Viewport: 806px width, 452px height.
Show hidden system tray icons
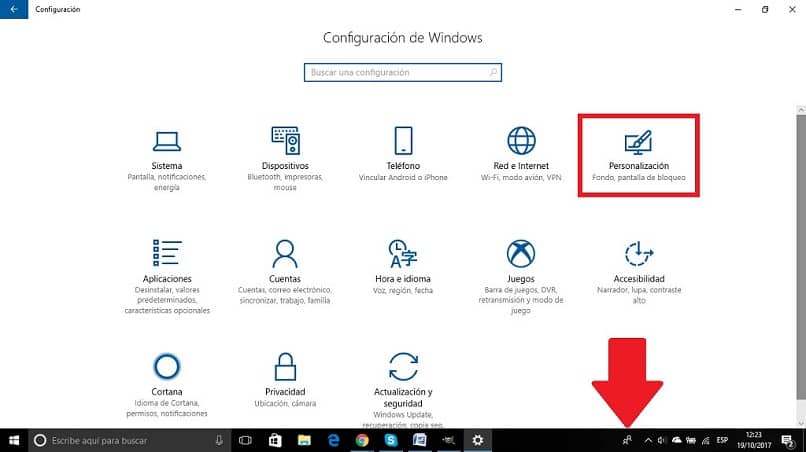pos(648,440)
